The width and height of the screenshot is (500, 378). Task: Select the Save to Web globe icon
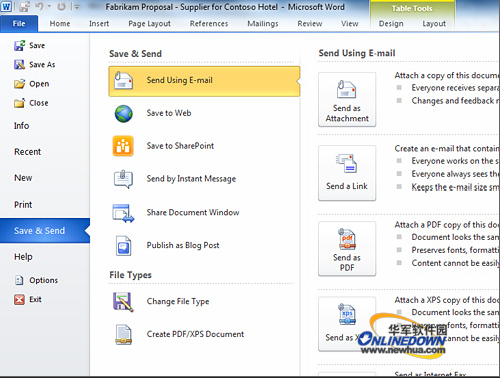(x=124, y=113)
